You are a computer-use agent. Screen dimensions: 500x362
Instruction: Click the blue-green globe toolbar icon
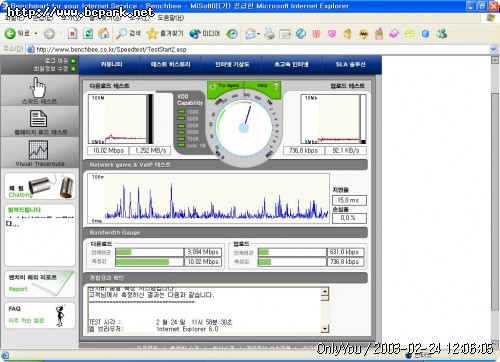point(301,34)
